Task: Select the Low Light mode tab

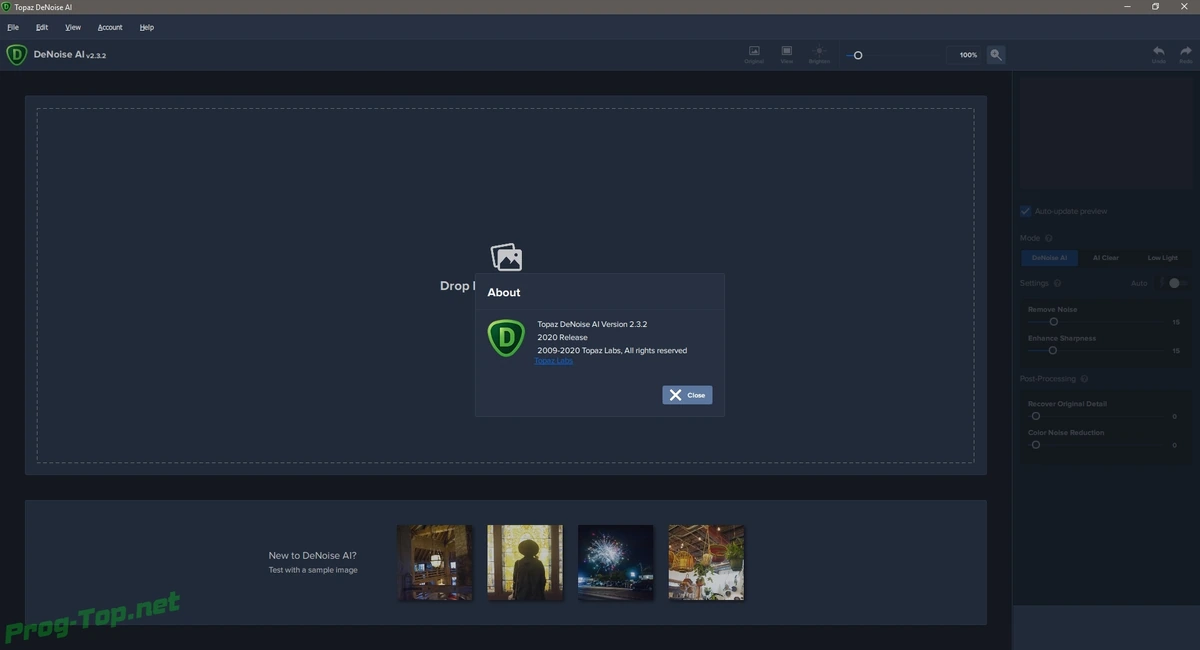Action: pyautogui.click(x=1162, y=258)
